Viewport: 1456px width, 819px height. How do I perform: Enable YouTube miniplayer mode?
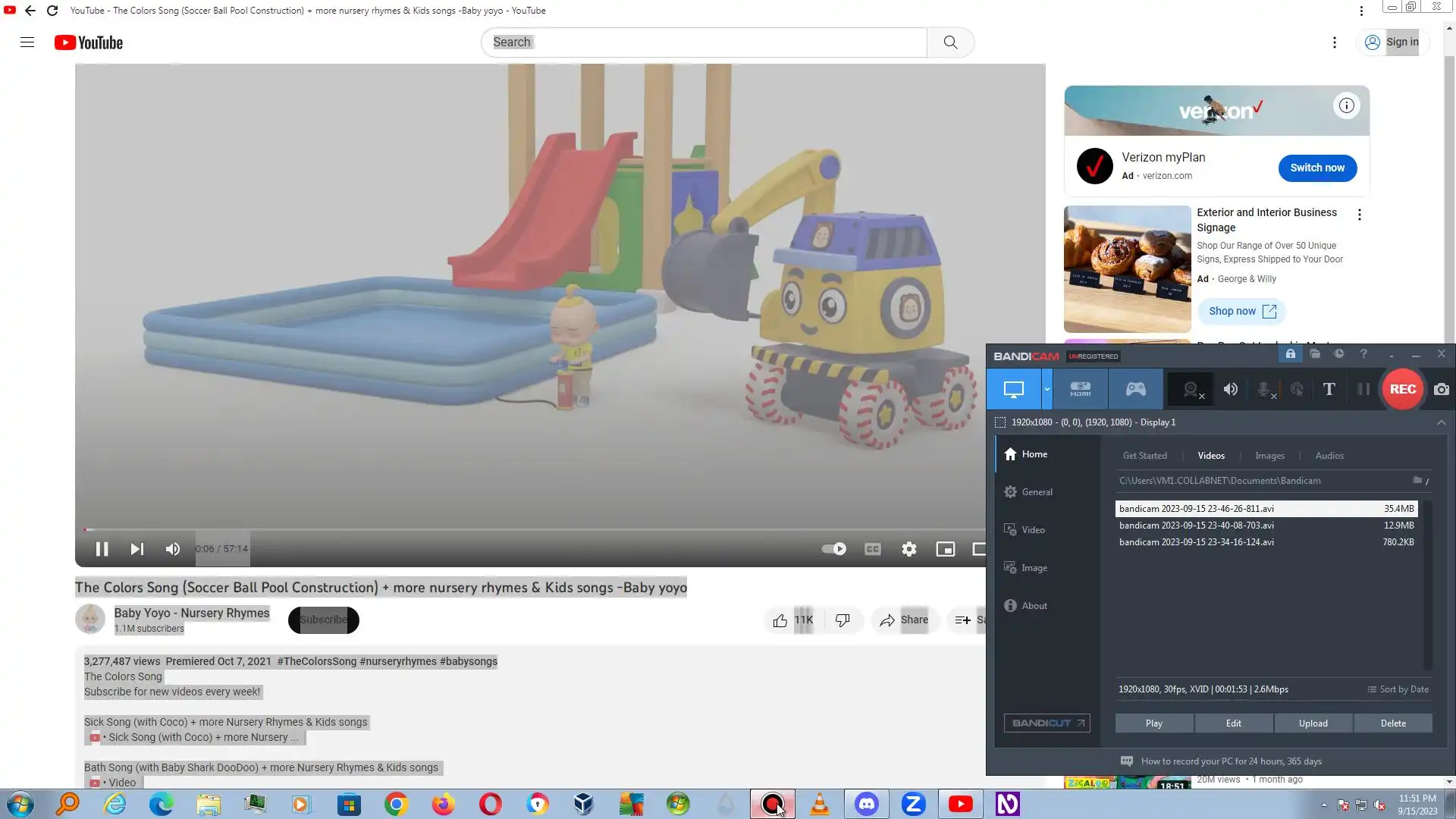945,549
